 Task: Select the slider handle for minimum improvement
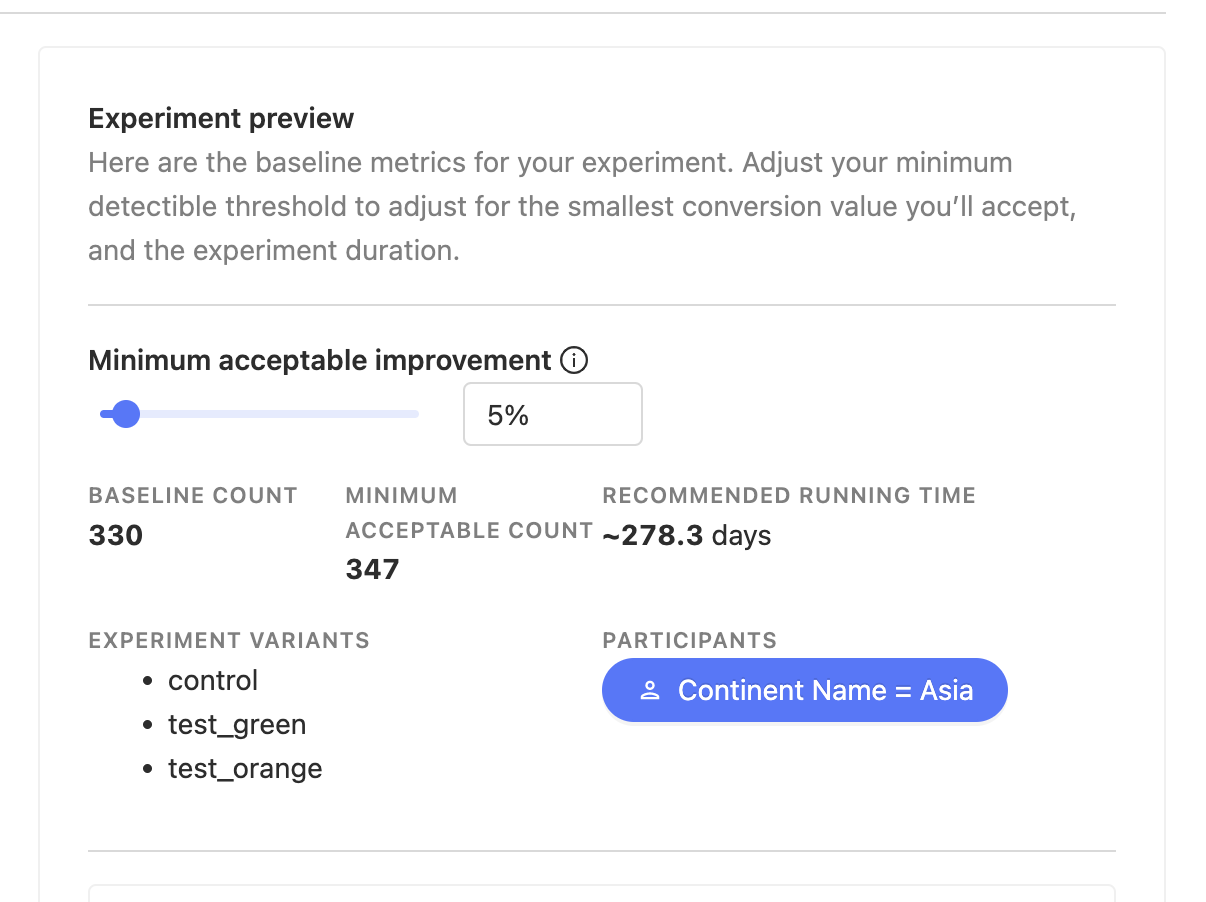pyautogui.click(x=124, y=413)
